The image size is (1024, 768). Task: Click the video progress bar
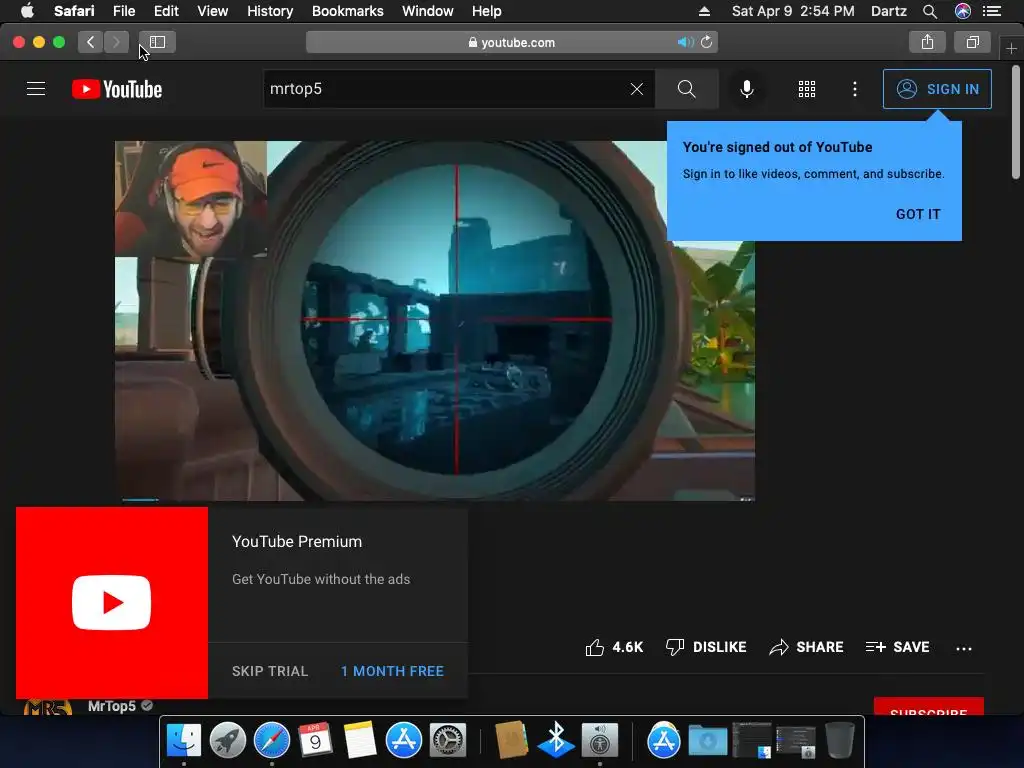tap(435, 500)
